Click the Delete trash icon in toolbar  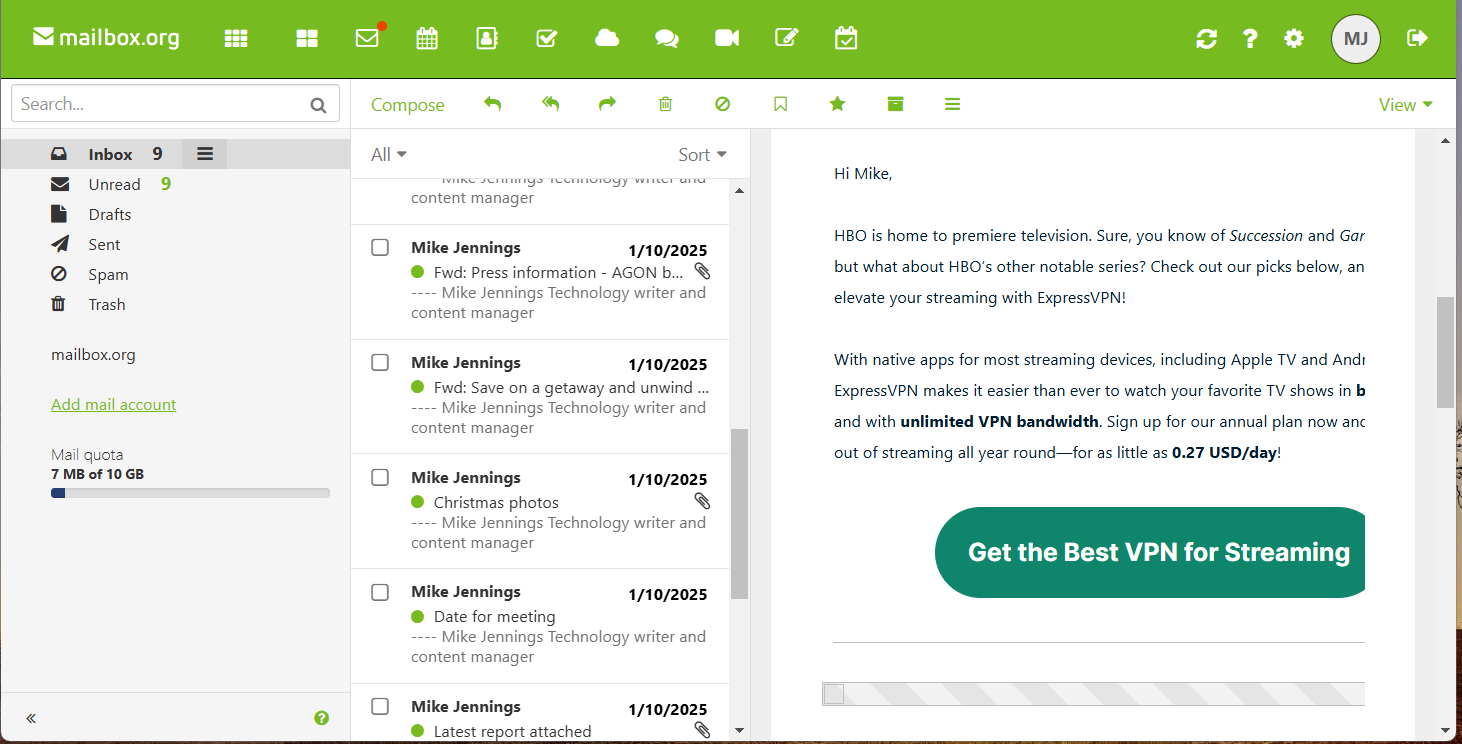(665, 104)
